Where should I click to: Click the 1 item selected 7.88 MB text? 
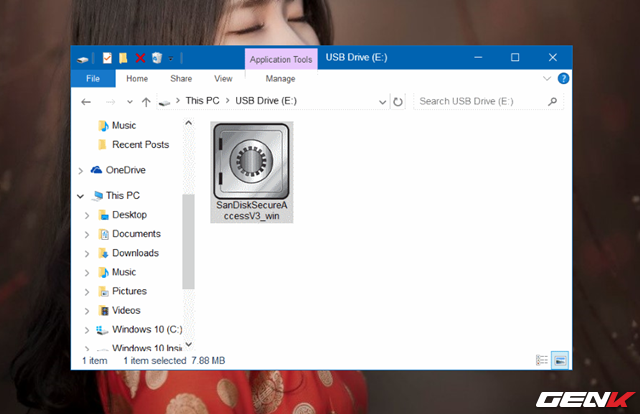tap(174, 361)
